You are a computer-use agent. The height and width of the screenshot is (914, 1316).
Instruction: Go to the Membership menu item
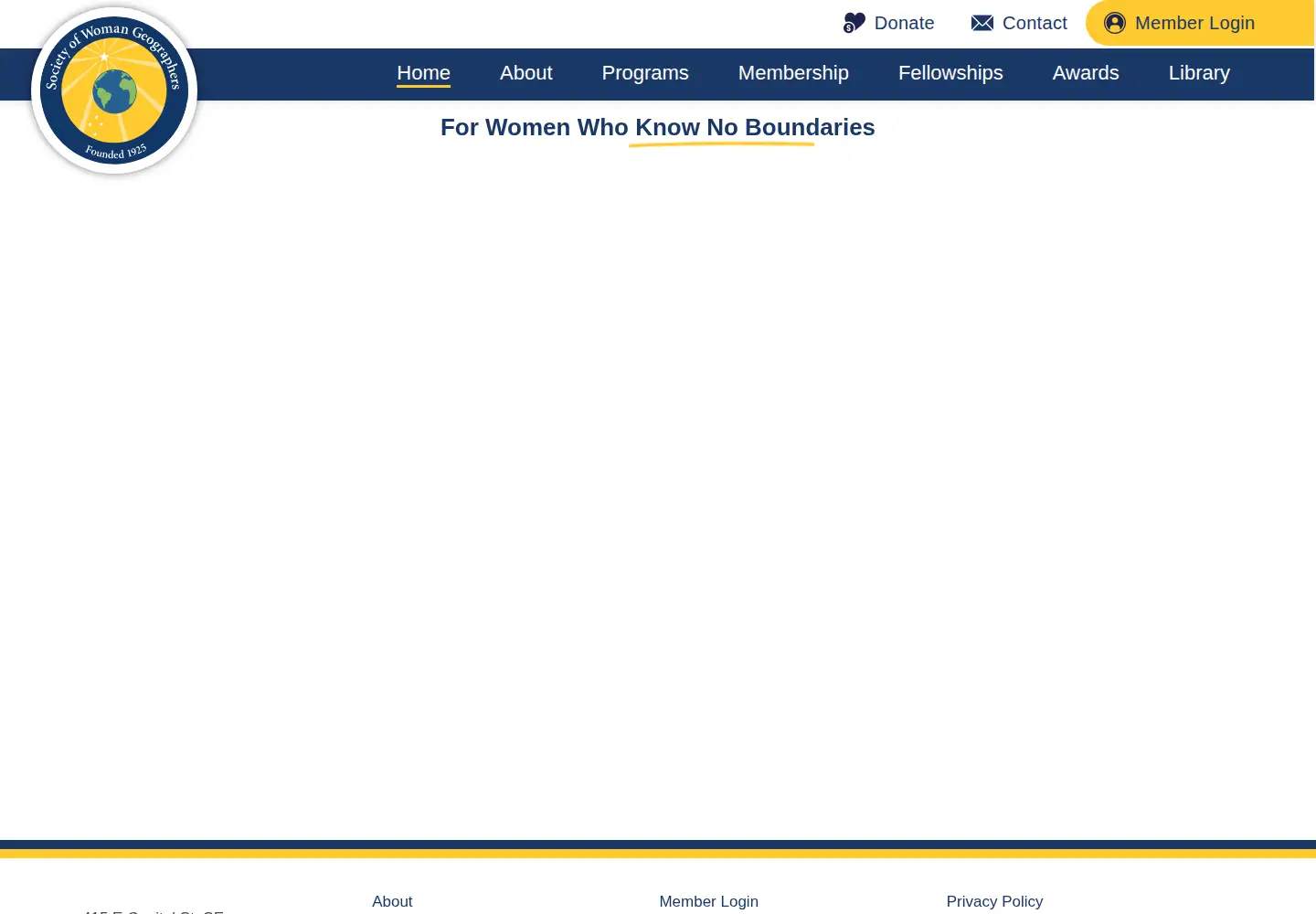pyautogui.click(x=793, y=73)
